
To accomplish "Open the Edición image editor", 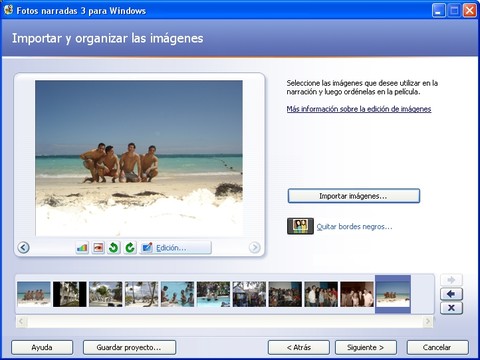I will [x=175, y=248].
